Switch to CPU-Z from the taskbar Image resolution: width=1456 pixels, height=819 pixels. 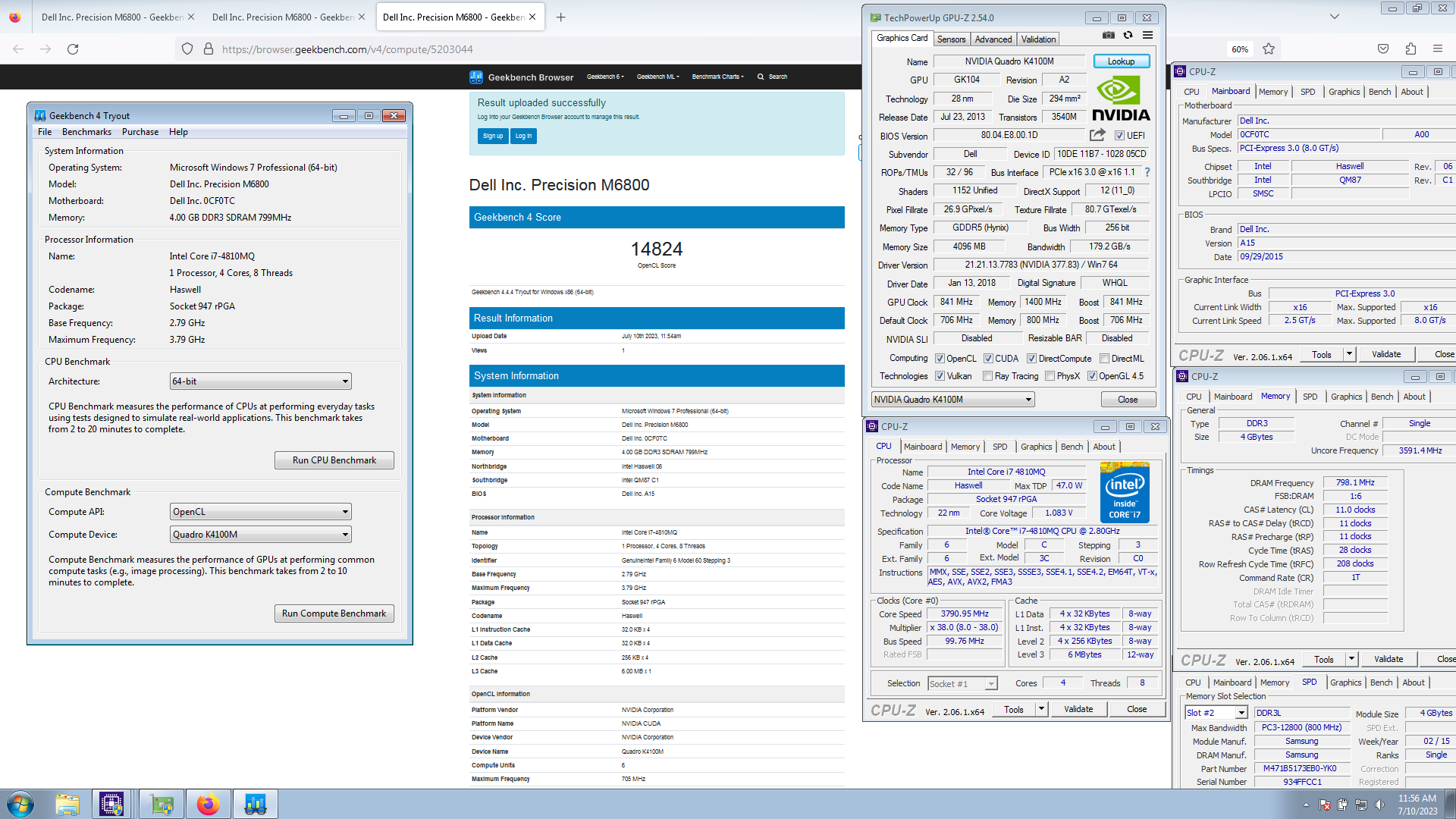111,804
